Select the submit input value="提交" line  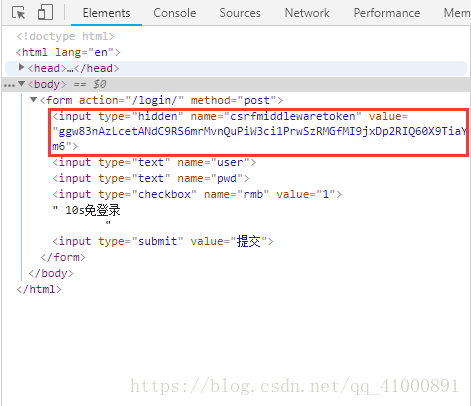pyautogui.click(x=163, y=241)
